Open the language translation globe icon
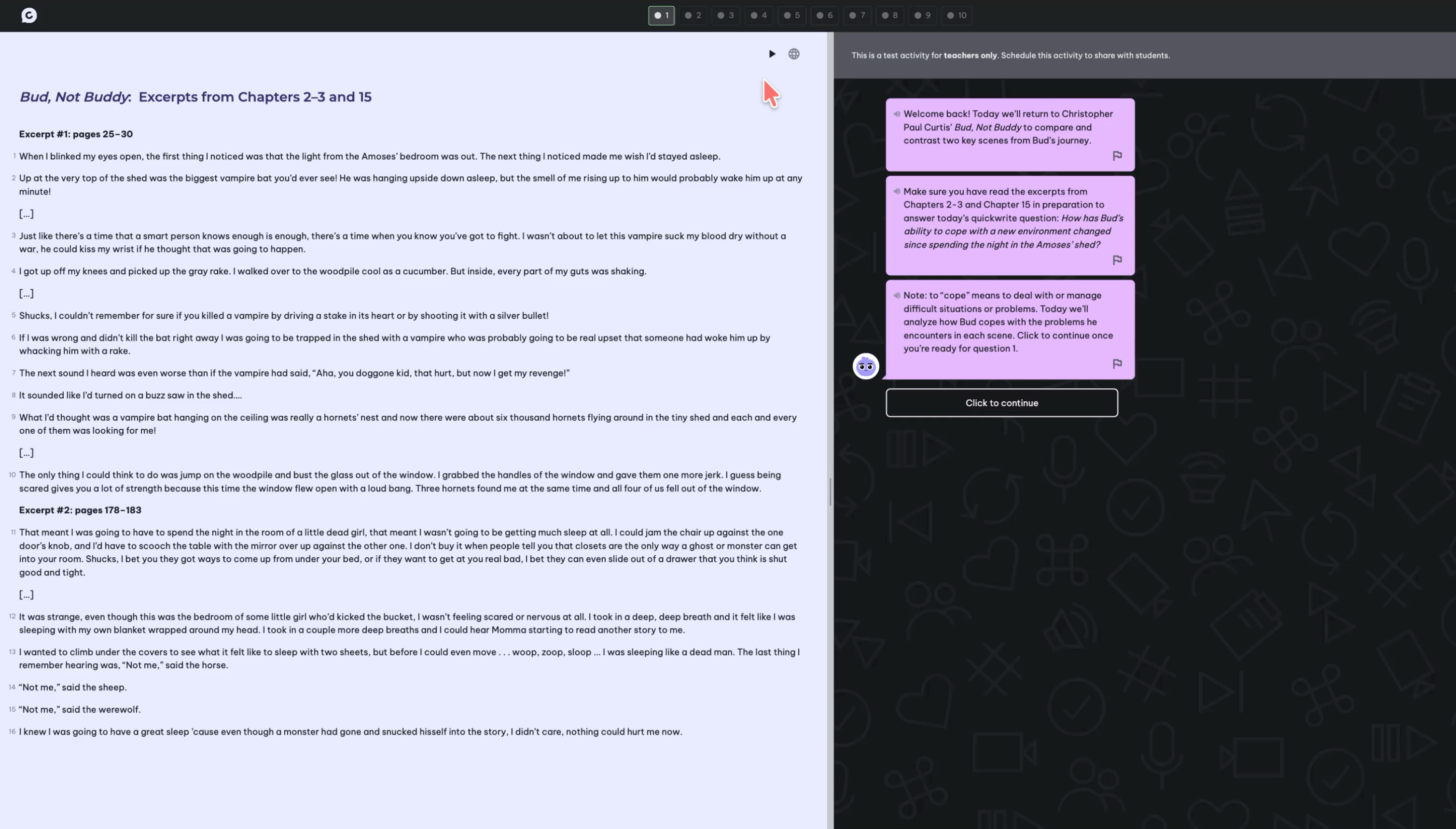The height and width of the screenshot is (829, 1456). pos(794,54)
